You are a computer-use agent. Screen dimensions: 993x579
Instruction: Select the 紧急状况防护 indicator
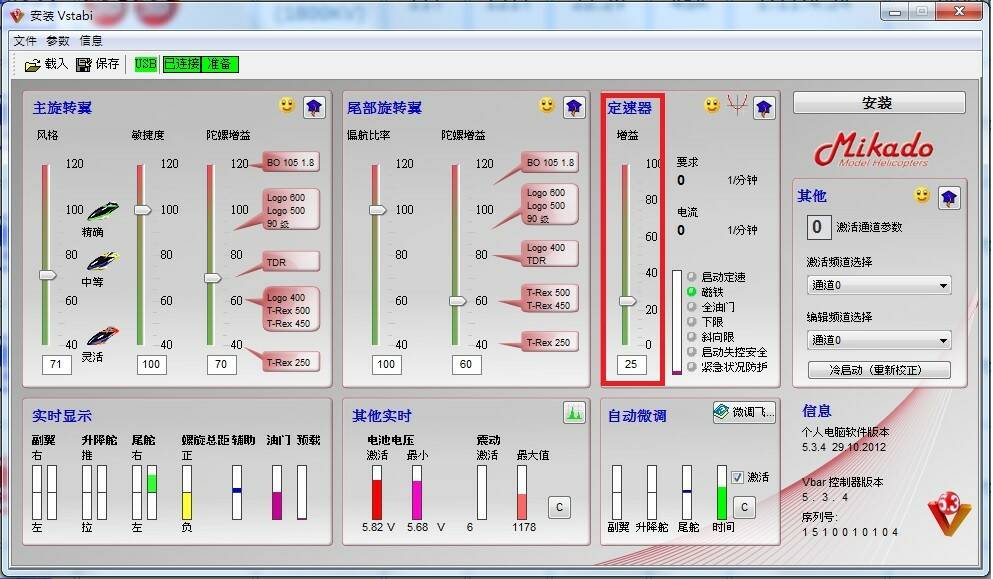pos(692,367)
